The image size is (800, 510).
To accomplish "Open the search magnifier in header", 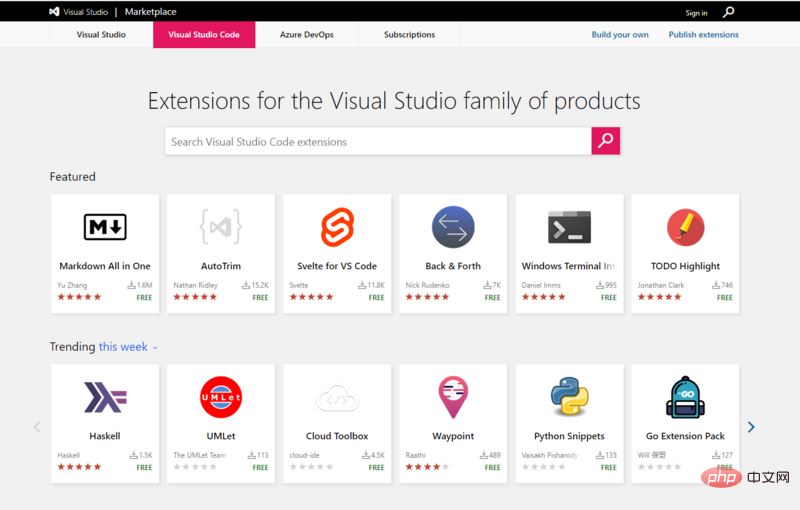I will click(729, 12).
